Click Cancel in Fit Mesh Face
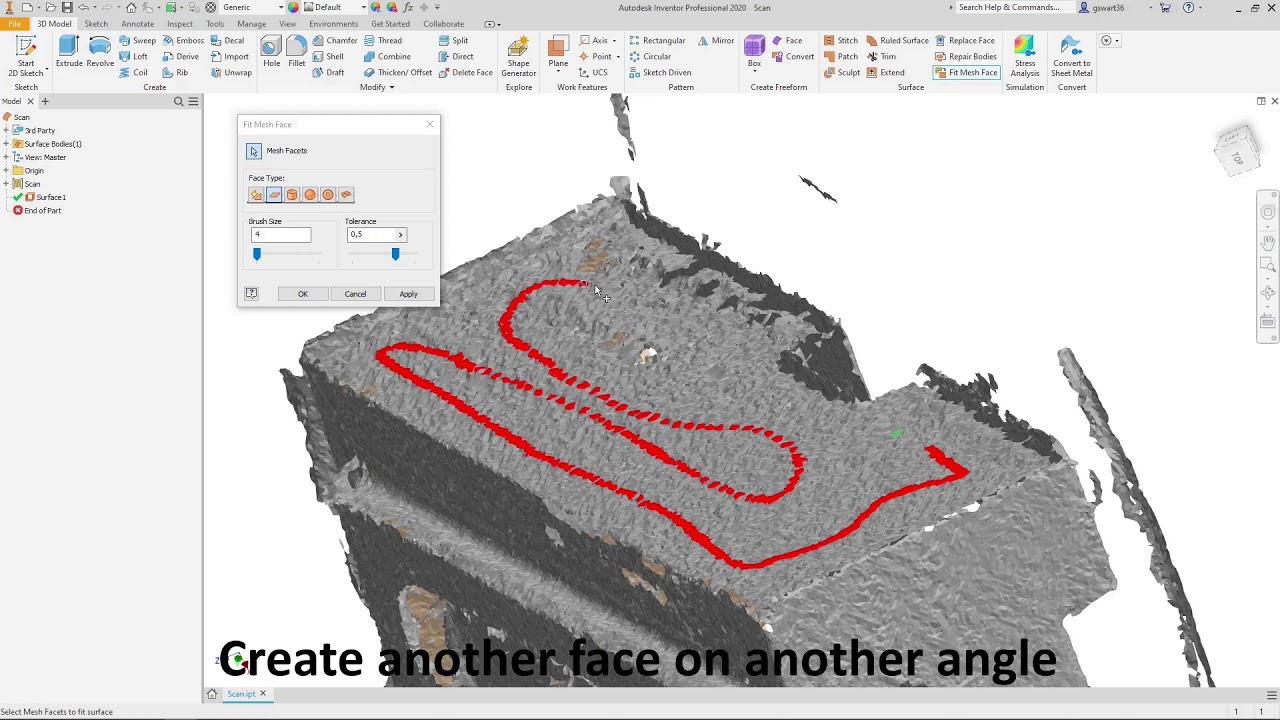Screen dimensions: 1280x720 point(355,294)
